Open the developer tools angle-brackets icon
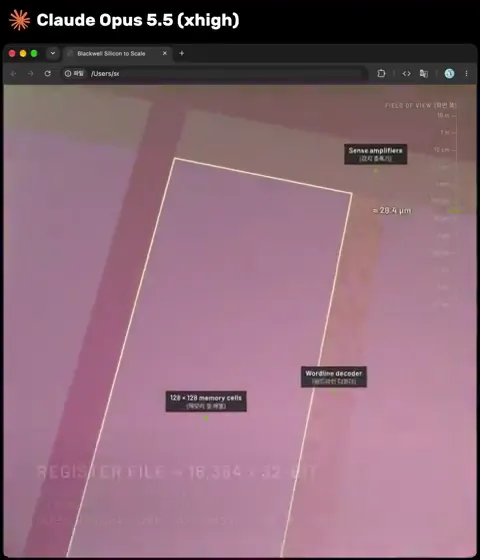Viewport: 480px width, 560px height. (x=406, y=74)
